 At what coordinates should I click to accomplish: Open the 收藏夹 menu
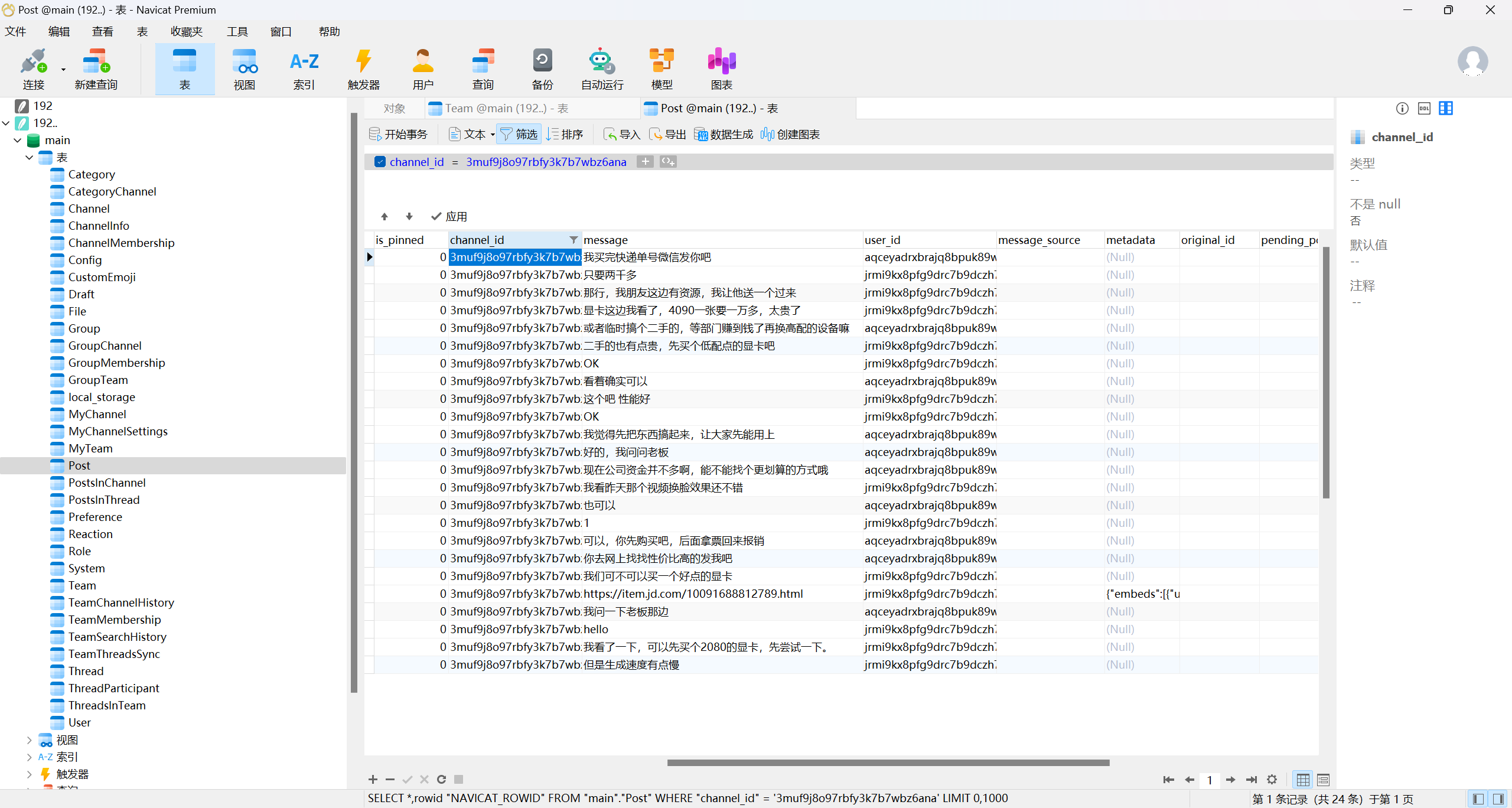(186, 32)
